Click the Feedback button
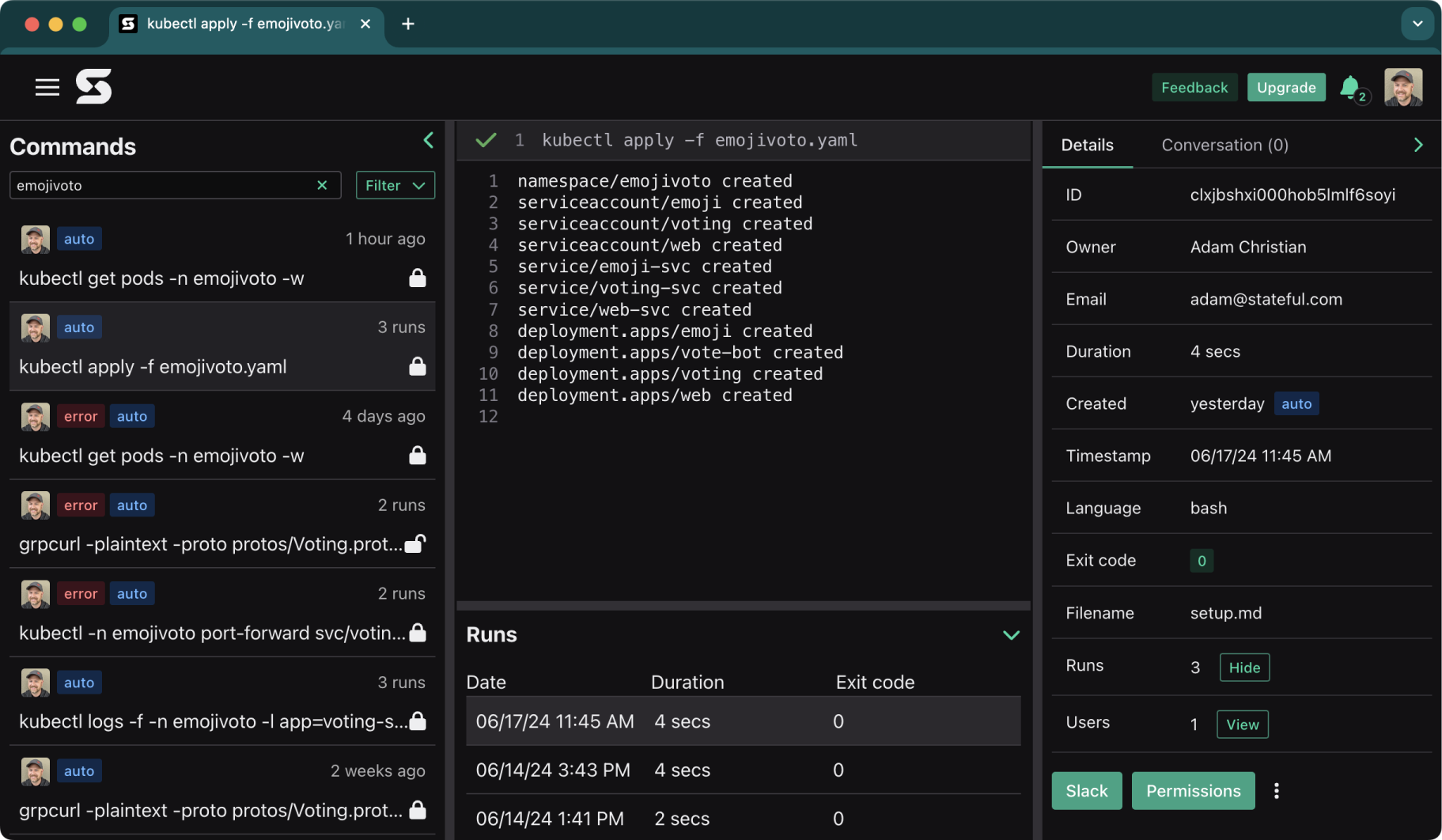This screenshot has width=1442, height=840. click(1194, 87)
